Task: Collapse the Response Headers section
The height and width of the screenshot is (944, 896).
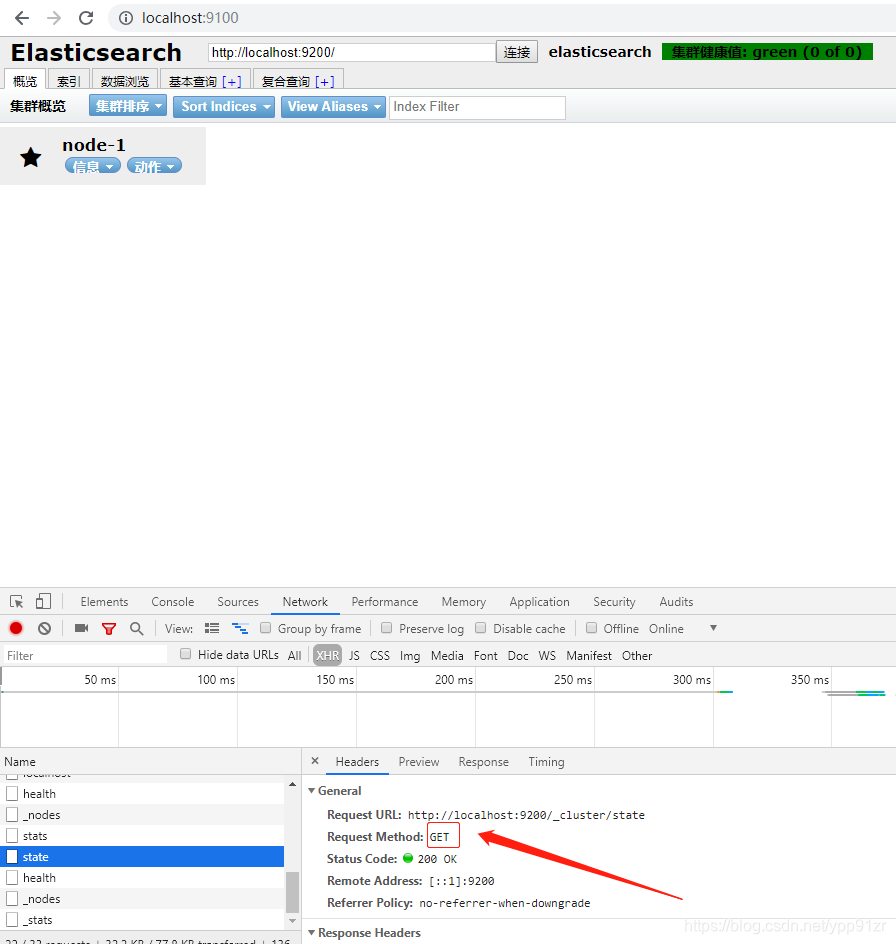Action: tap(311, 933)
